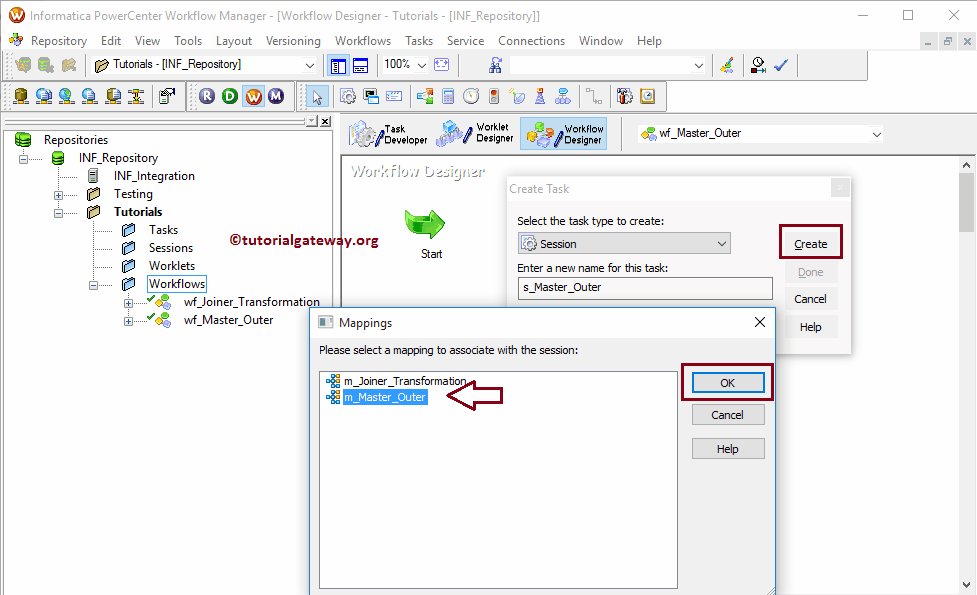Viewport: 977px width, 595px height.
Task: Click the paintbrush cleanup icon
Action: click(727, 65)
